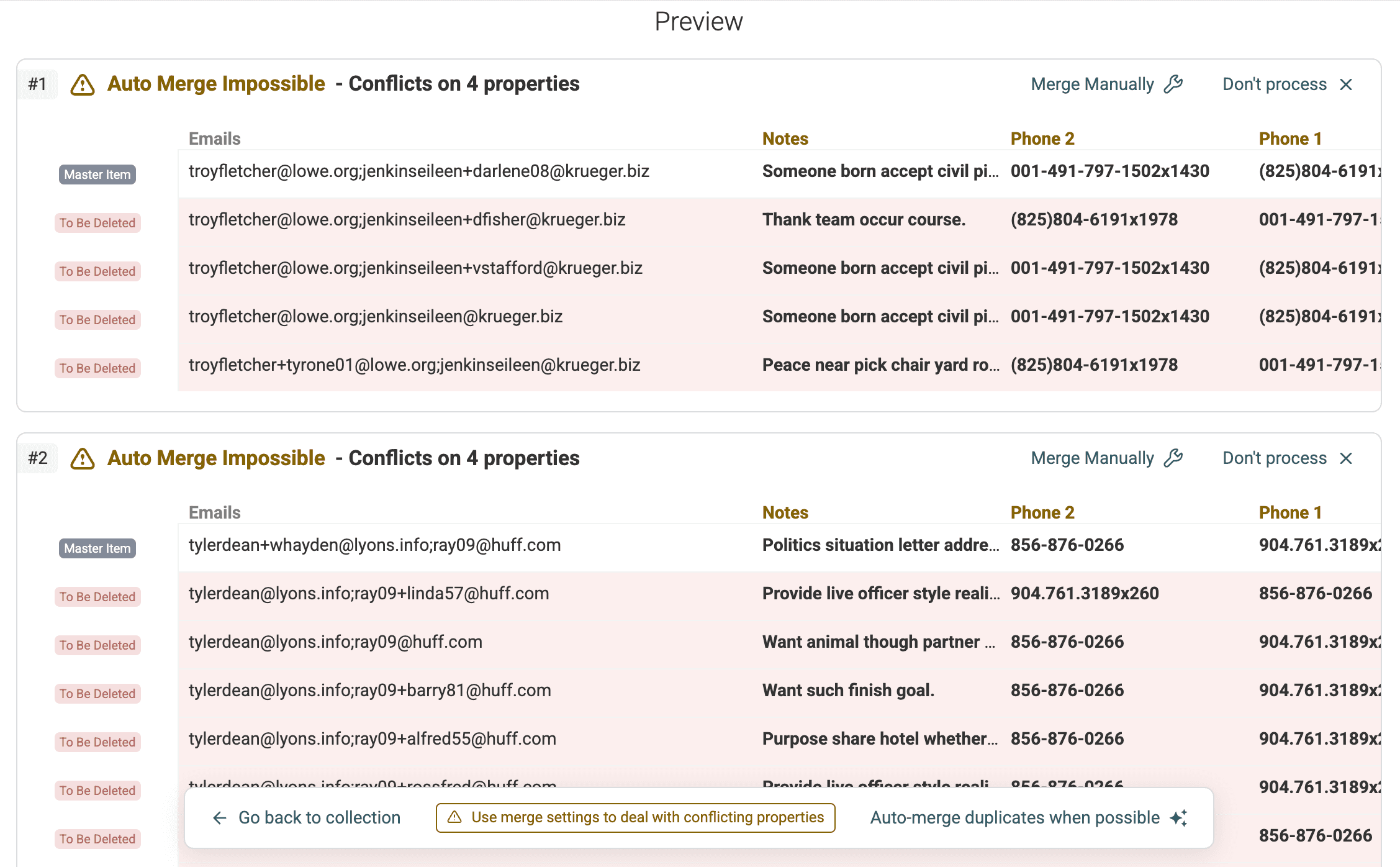Click the first To Be Deleted badge in group #2
Screen dimensions: 1400x867
(97, 597)
